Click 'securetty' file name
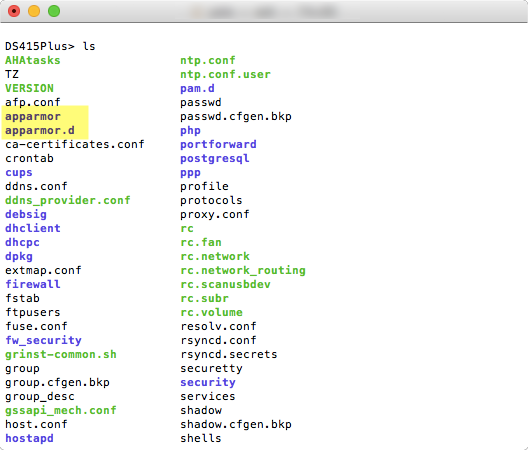Image resolution: width=528 pixels, height=450 pixels. (211, 368)
